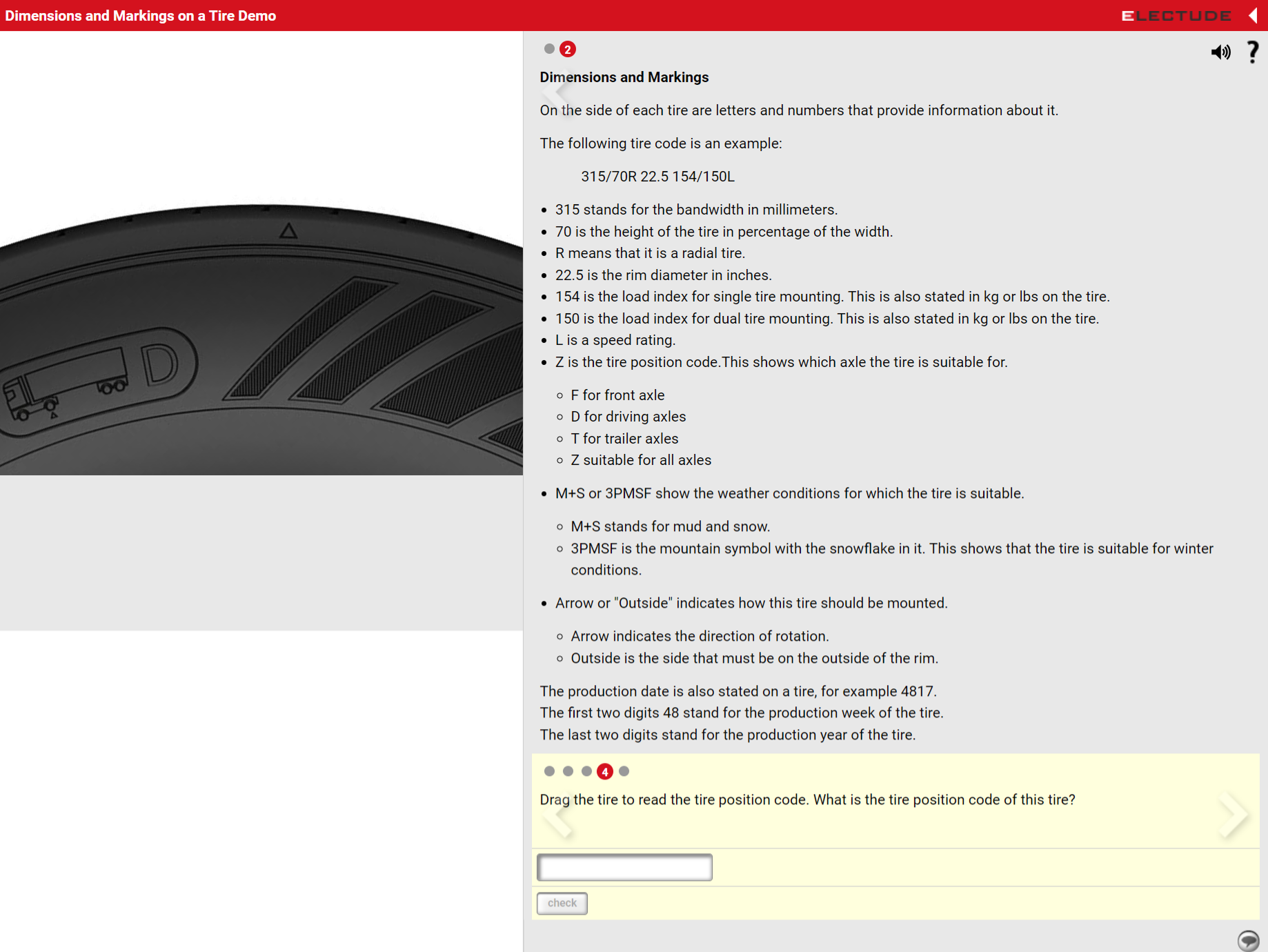Go to question step 5 dot

click(x=624, y=771)
